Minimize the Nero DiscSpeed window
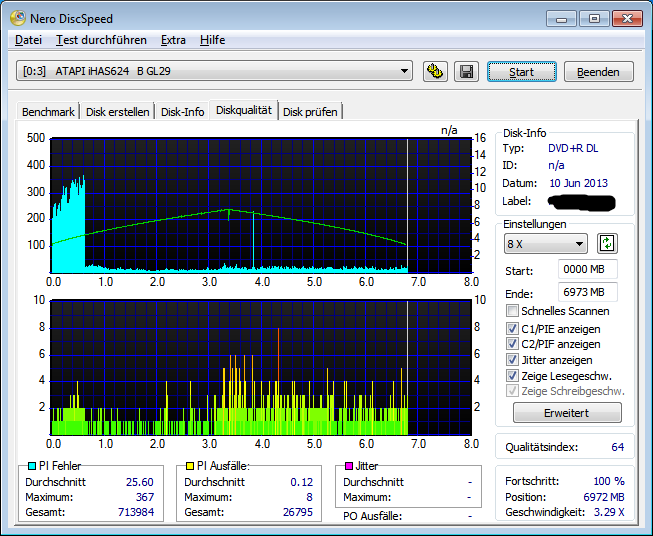The image size is (653, 536). click(561, 19)
